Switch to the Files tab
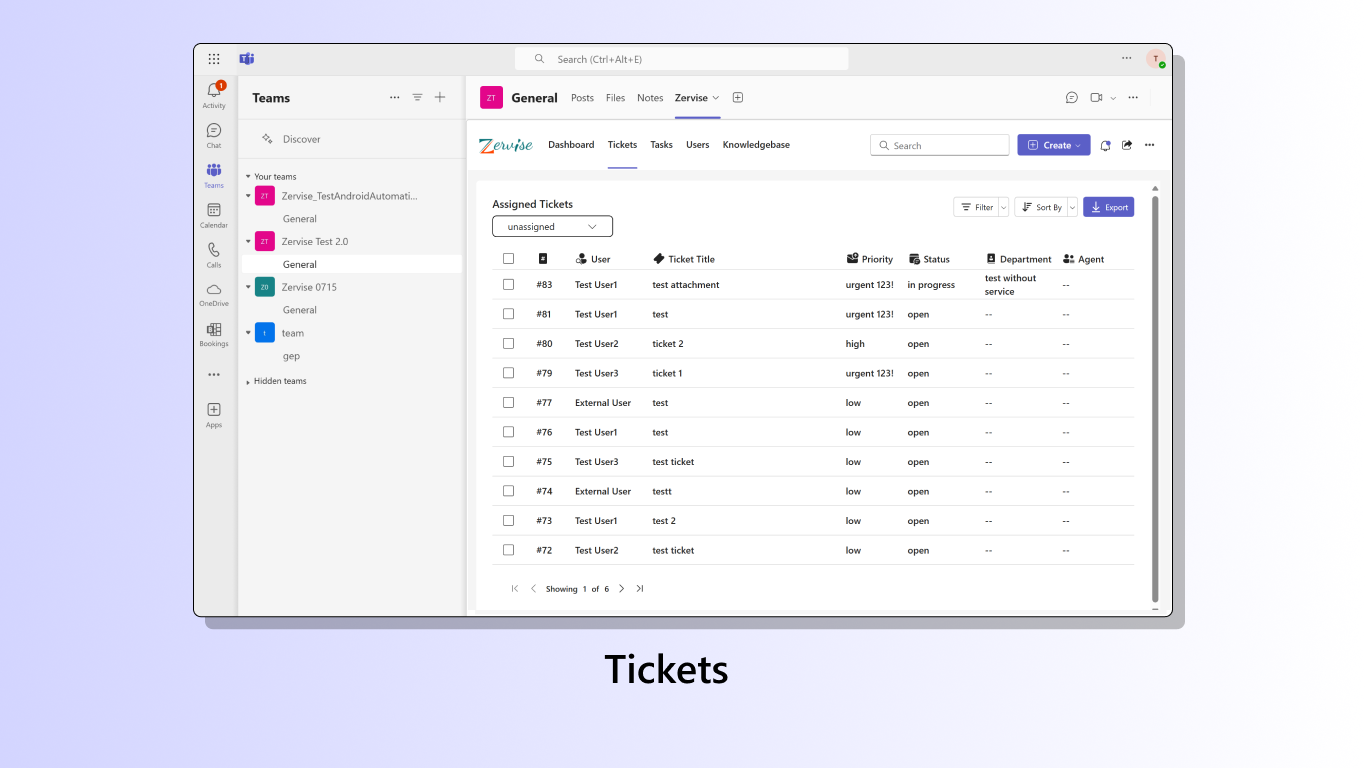Viewport: 1366px width, 768px height. (615, 98)
